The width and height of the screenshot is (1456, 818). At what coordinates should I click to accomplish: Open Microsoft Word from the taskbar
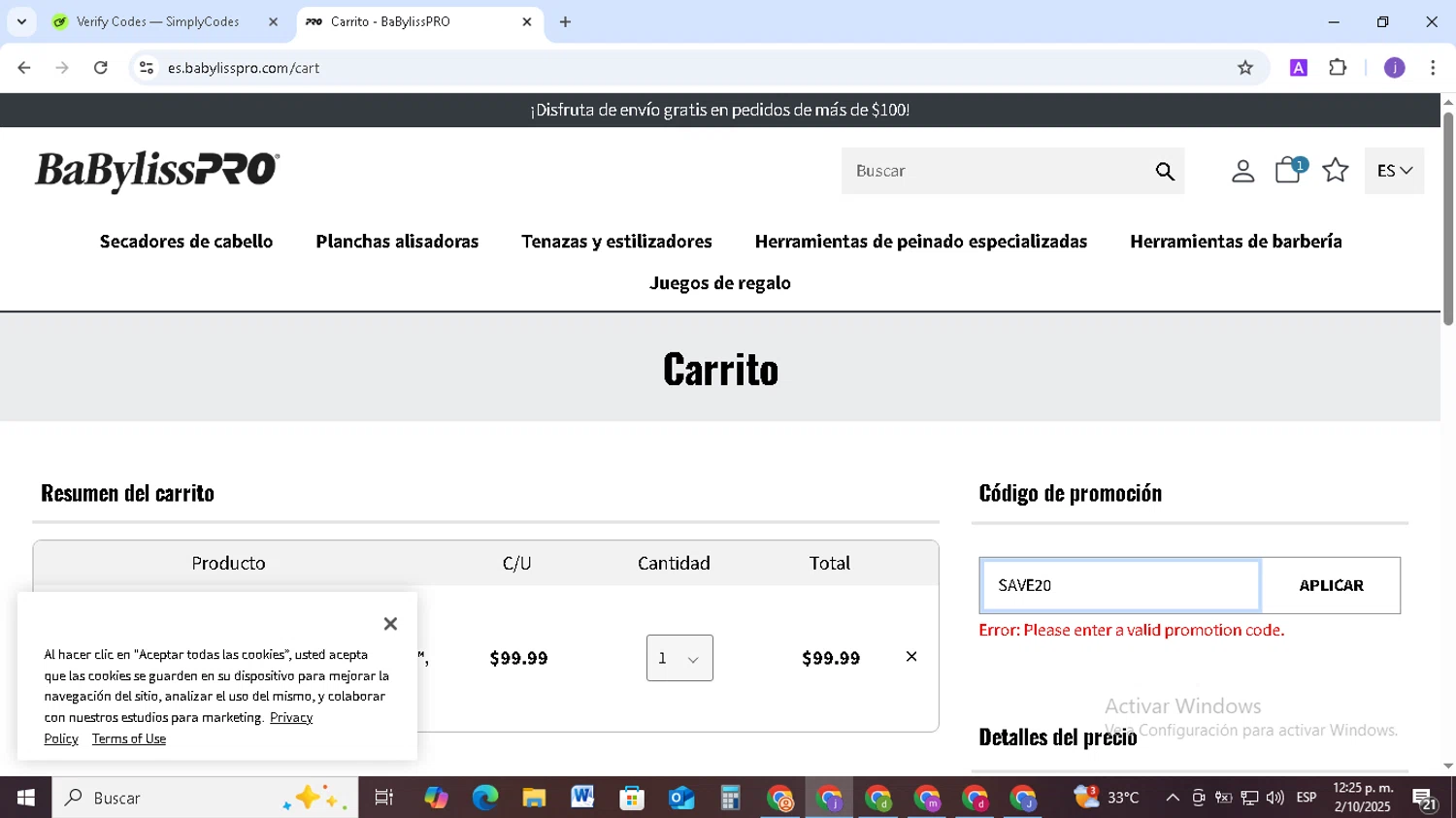point(582,798)
